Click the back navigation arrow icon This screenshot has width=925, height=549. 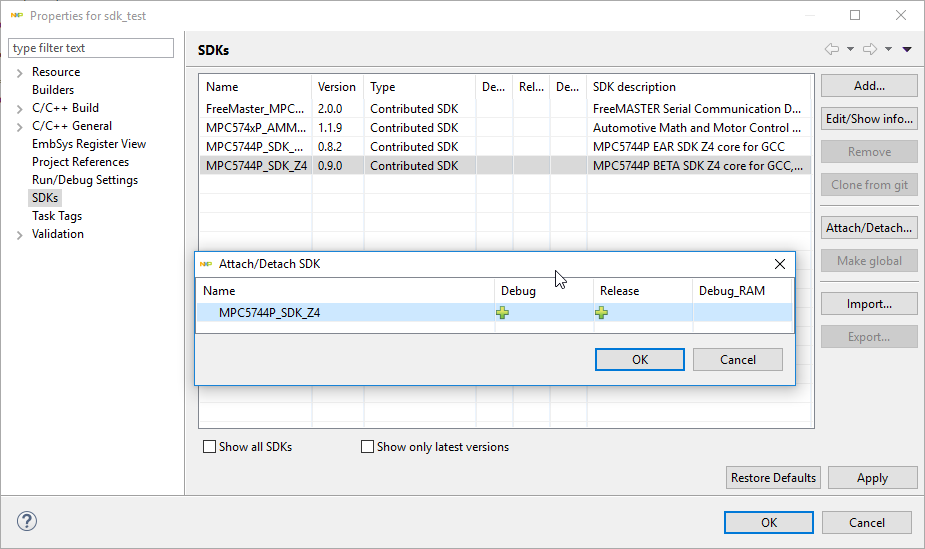tap(832, 49)
